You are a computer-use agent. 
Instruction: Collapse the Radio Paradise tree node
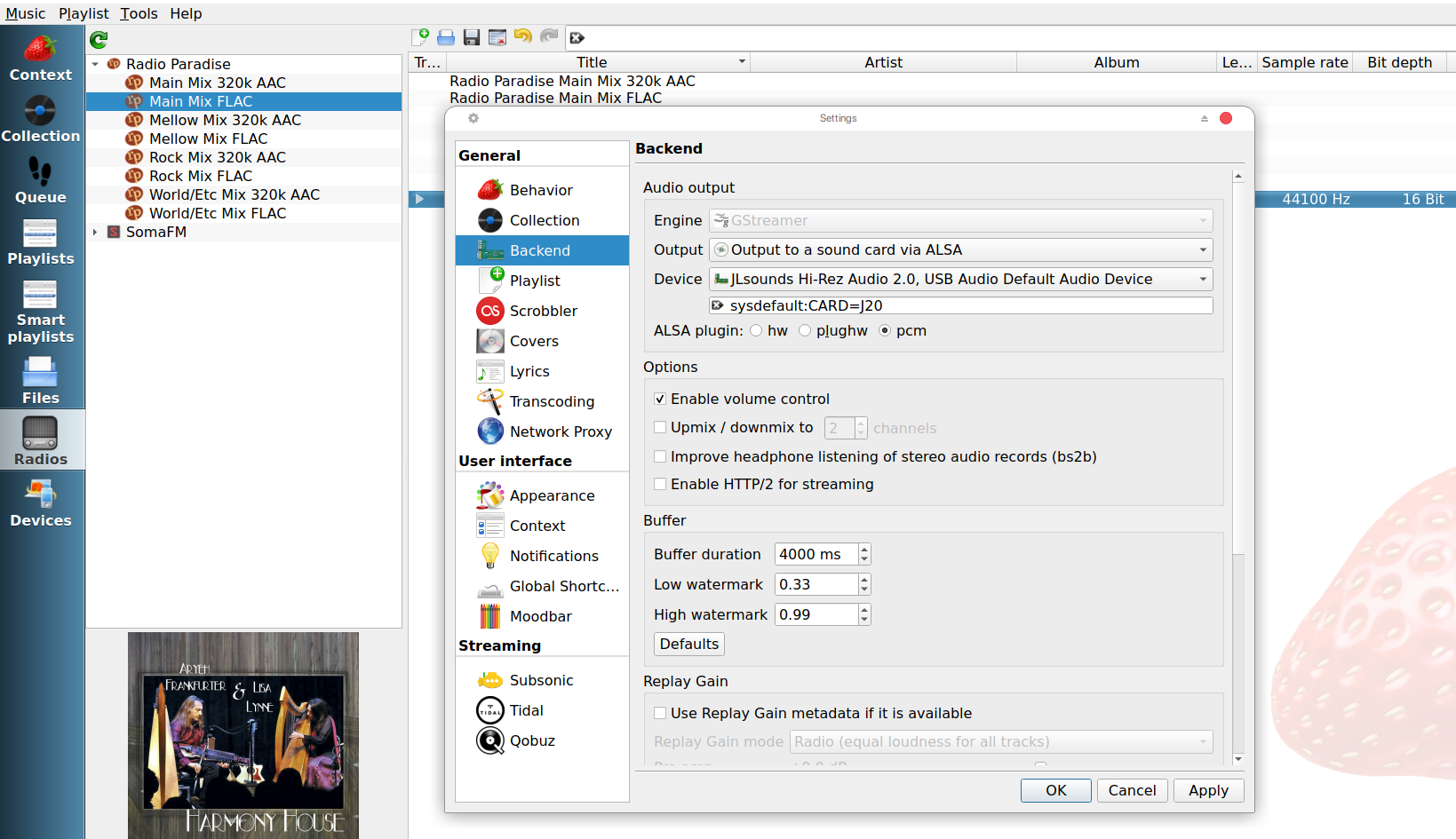point(95,64)
